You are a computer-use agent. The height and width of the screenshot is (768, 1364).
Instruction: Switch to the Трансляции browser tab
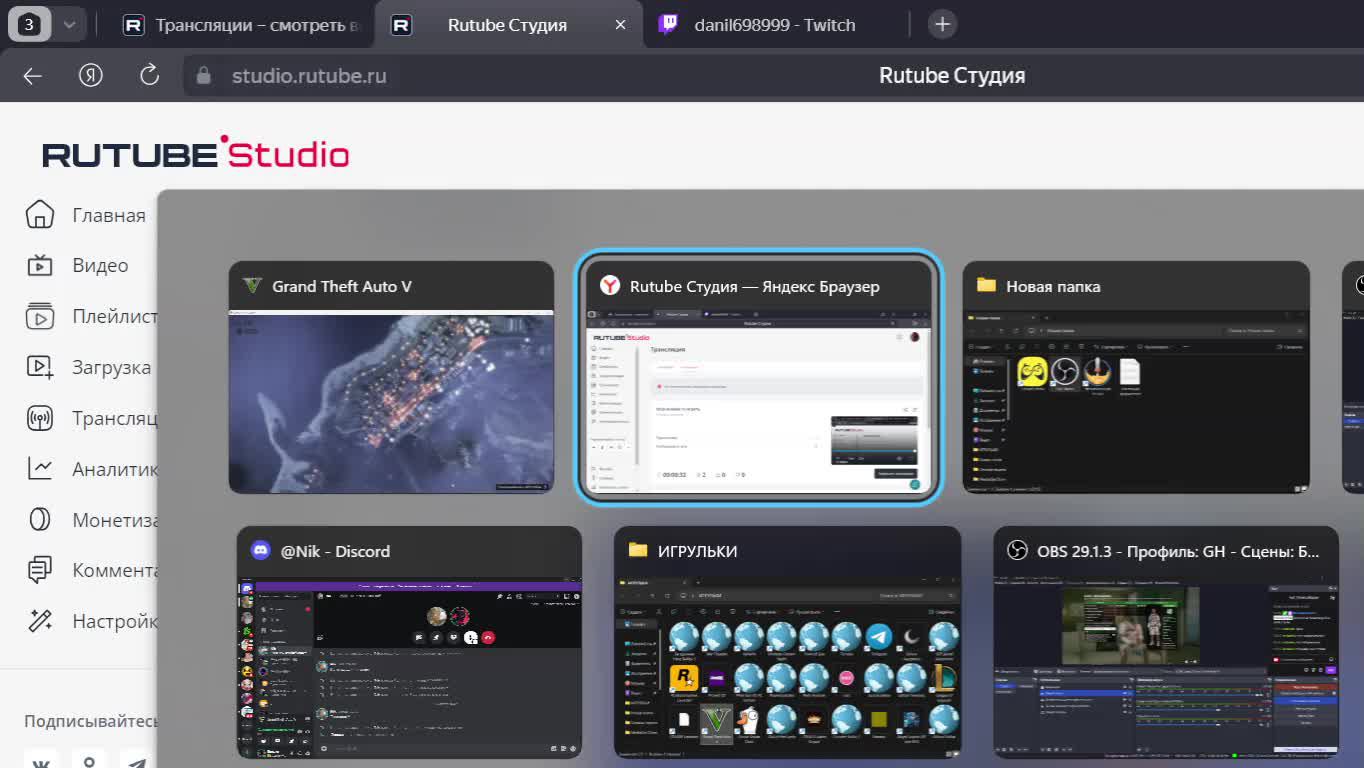point(240,25)
